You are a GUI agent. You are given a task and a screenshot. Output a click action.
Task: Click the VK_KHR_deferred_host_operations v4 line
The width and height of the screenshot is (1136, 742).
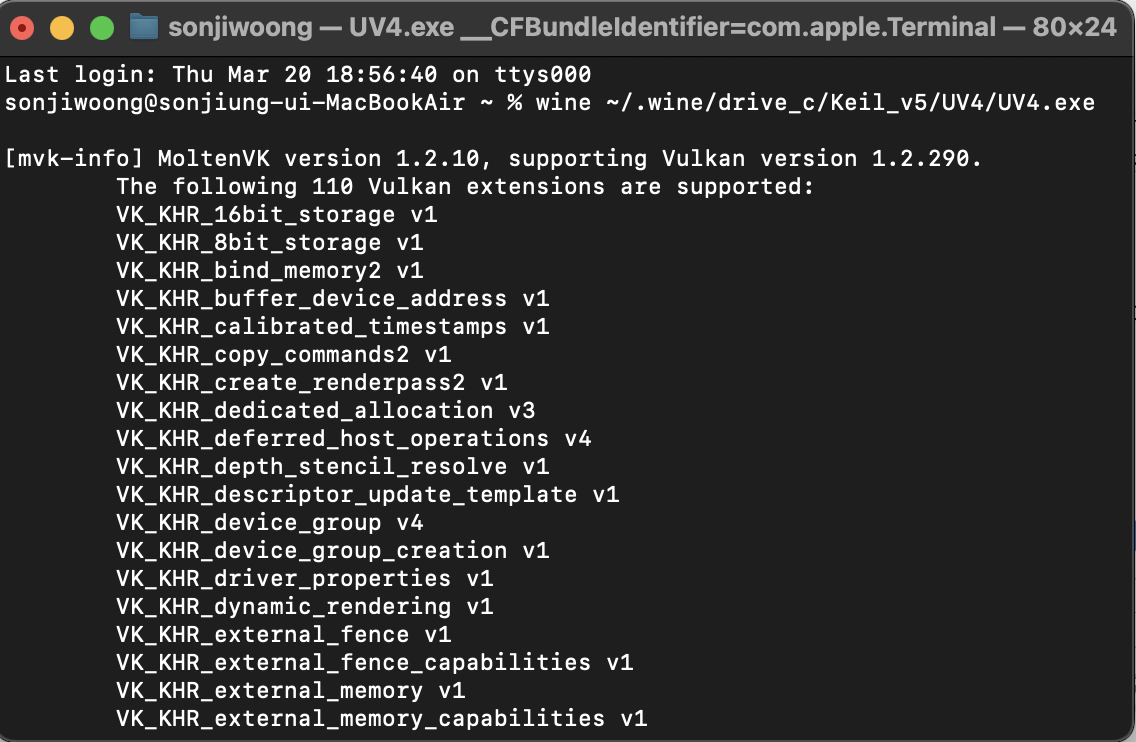(354, 438)
